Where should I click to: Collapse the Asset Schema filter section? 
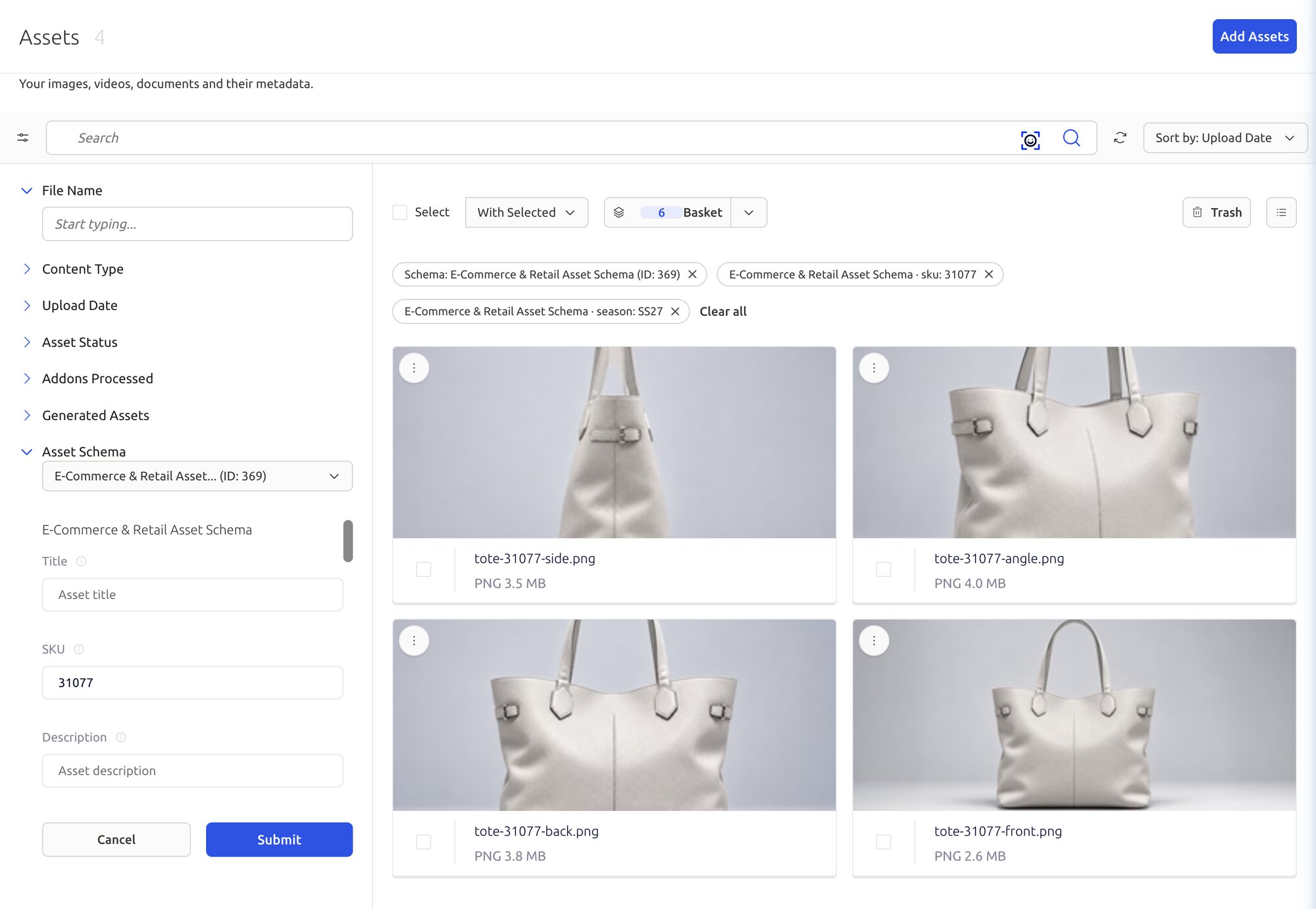(x=27, y=452)
